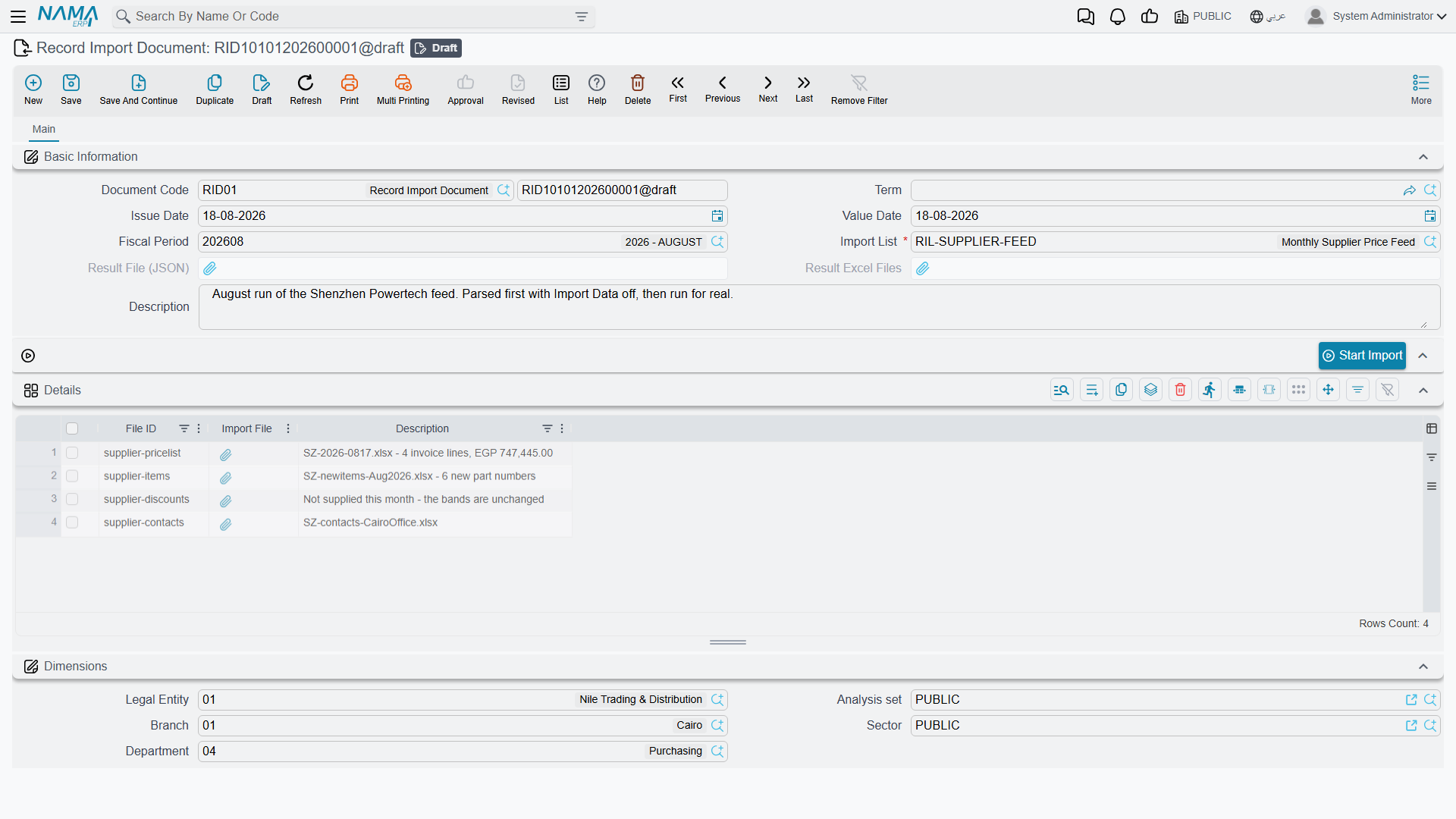
Task: Open Sector PUBLIC in new window
Action: pyautogui.click(x=1411, y=726)
